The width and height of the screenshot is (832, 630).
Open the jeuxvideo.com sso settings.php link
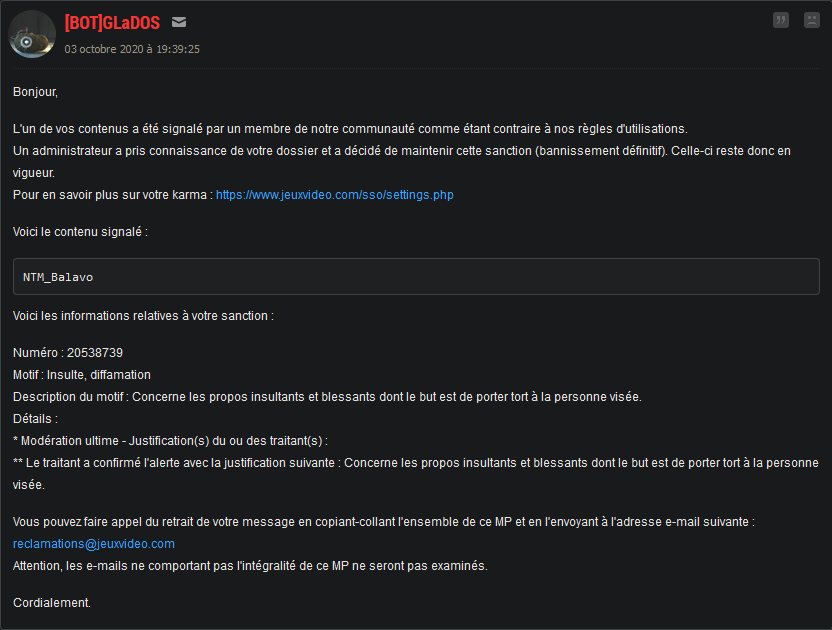(x=334, y=195)
